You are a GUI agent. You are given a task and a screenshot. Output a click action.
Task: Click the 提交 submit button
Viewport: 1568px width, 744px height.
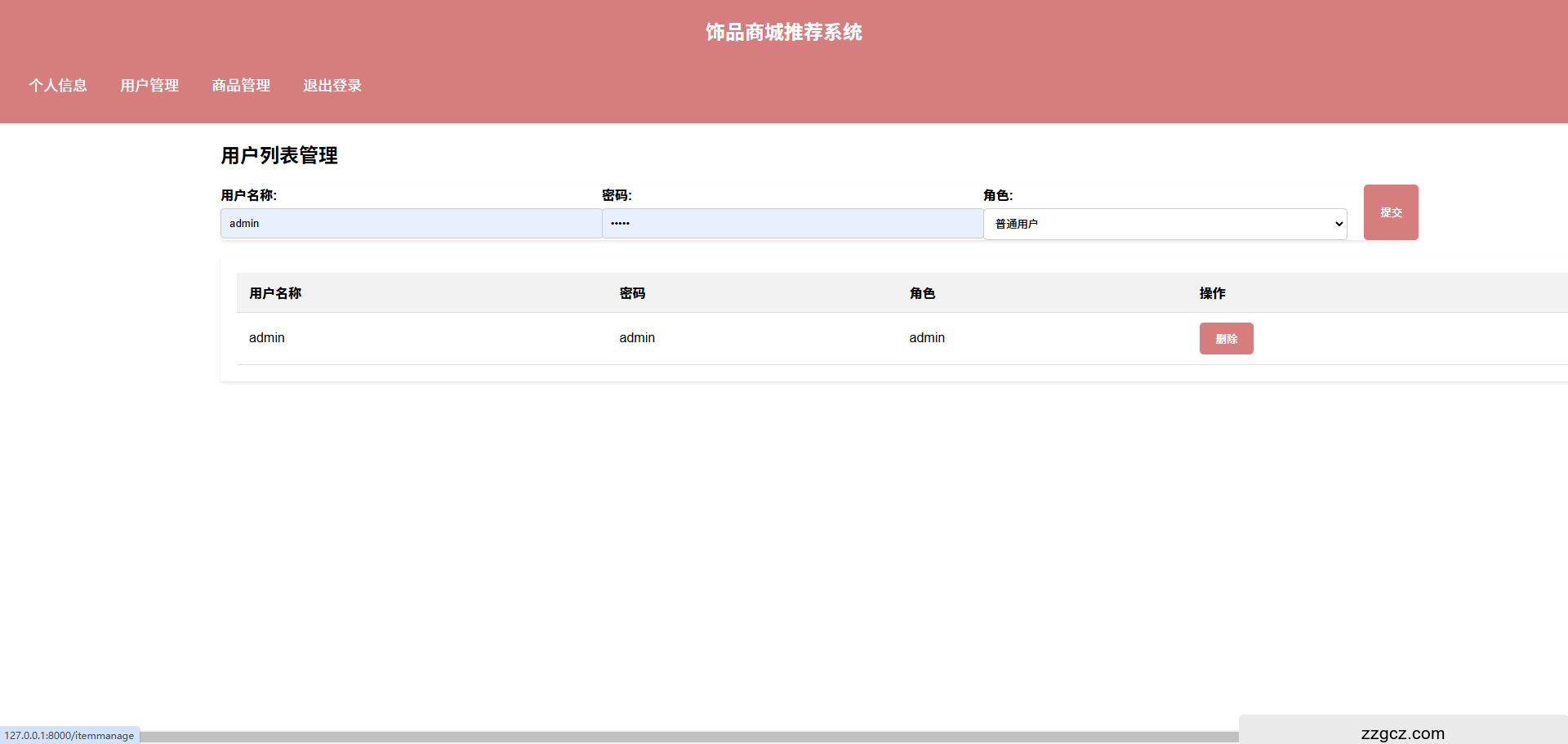pos(1391,212)
